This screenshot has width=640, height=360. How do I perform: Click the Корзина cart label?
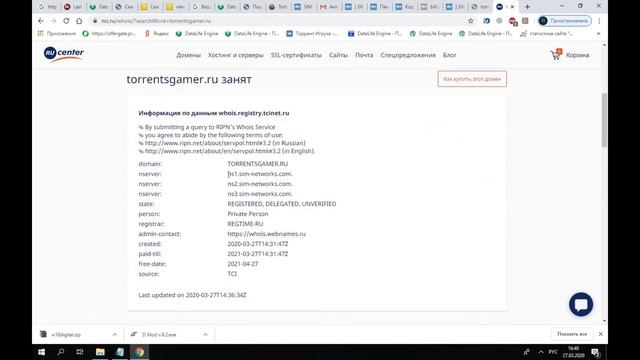click(578, 55)
